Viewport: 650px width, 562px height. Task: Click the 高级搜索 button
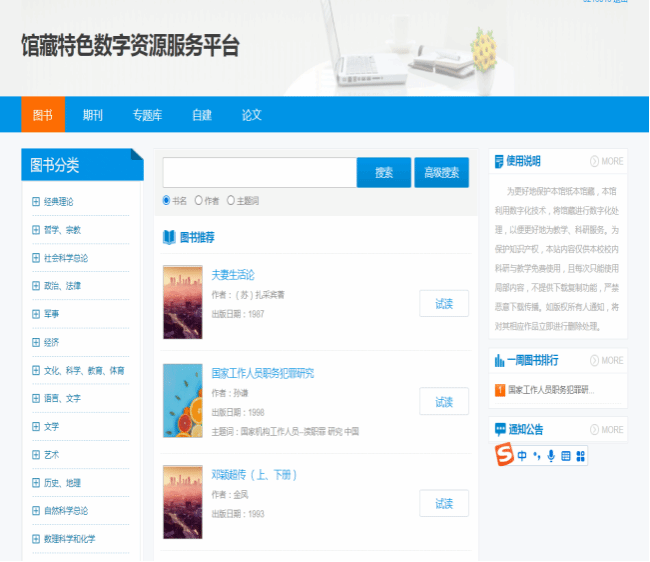441,173
